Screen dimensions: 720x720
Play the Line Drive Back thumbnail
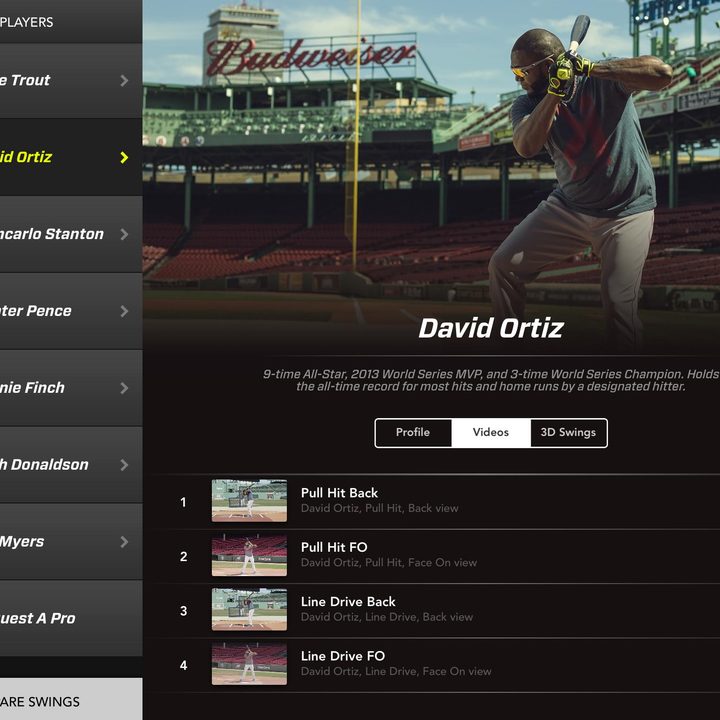[x=249, y=609]
